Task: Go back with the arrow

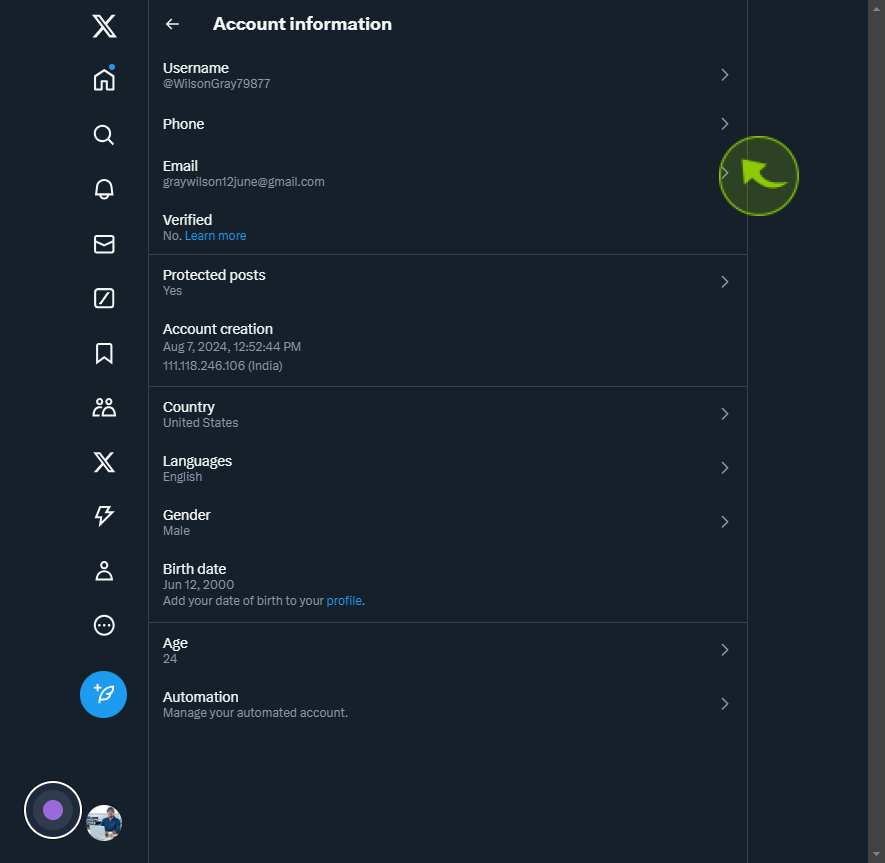Action: tap(172, 24)
